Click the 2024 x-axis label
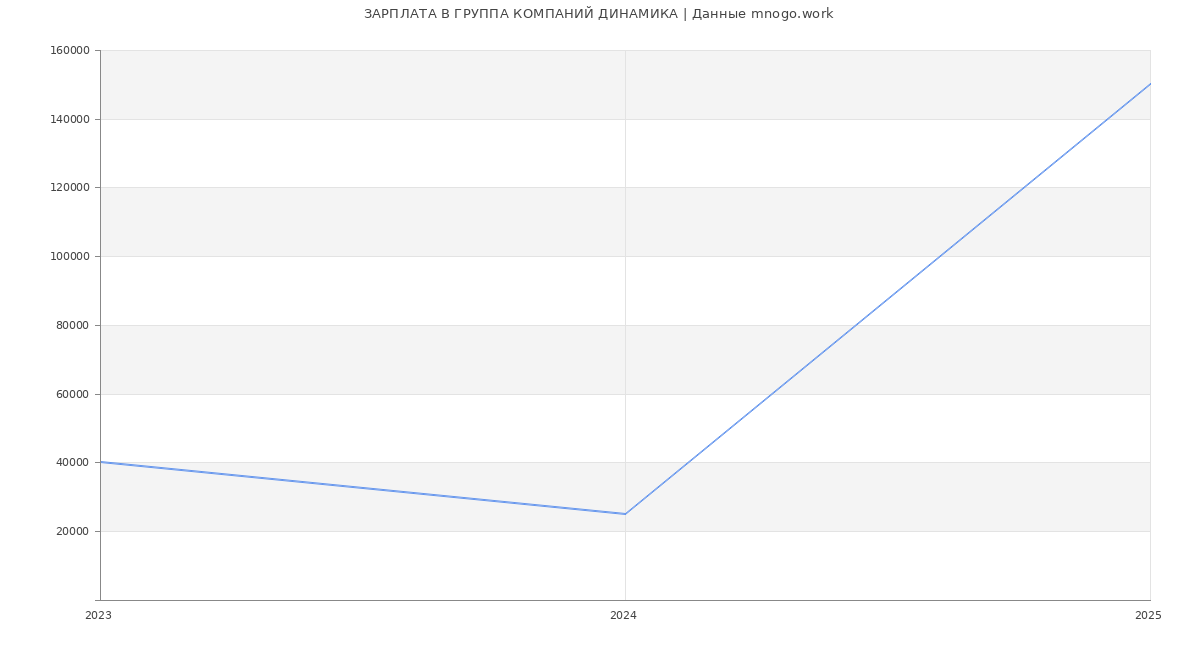Viewport: 1200px width, 650px height. pos(623,616)
